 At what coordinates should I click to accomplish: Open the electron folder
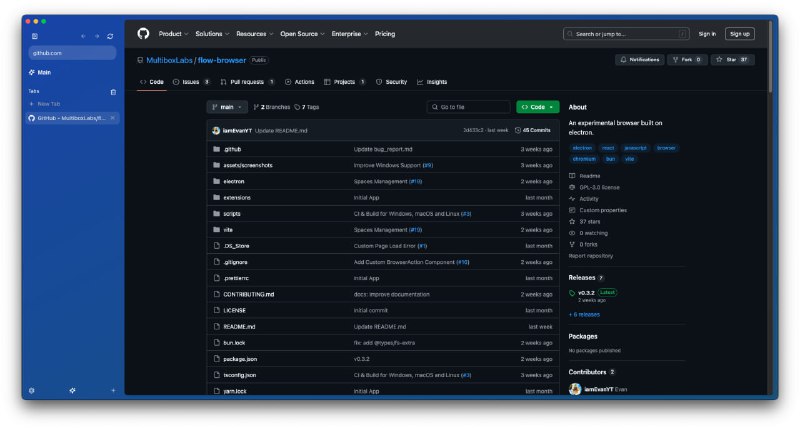click(234, 181)
